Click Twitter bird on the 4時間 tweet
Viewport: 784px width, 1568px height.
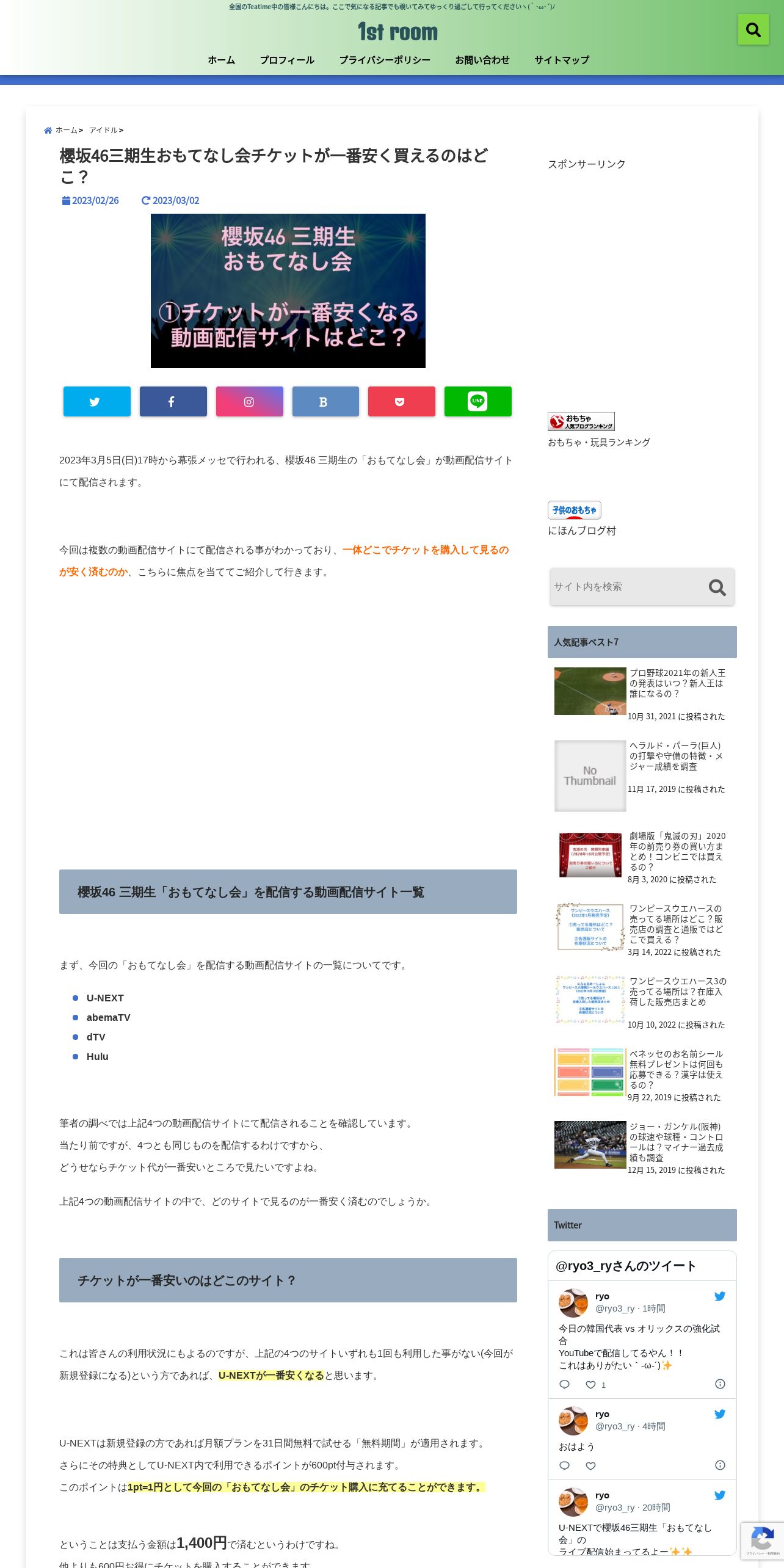[x=720, y=1414]
